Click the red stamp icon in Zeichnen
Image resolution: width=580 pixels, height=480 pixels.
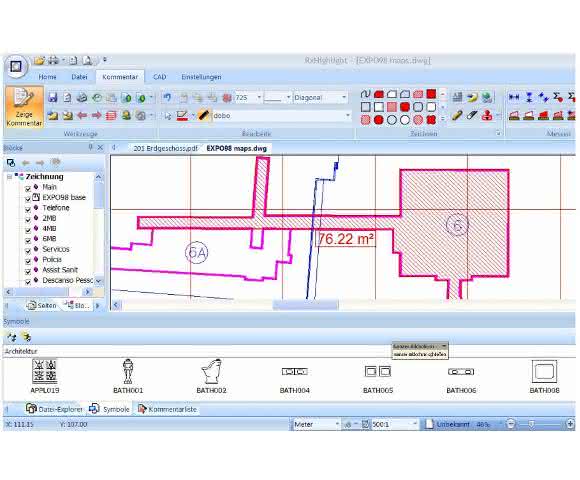click(487, 116)
